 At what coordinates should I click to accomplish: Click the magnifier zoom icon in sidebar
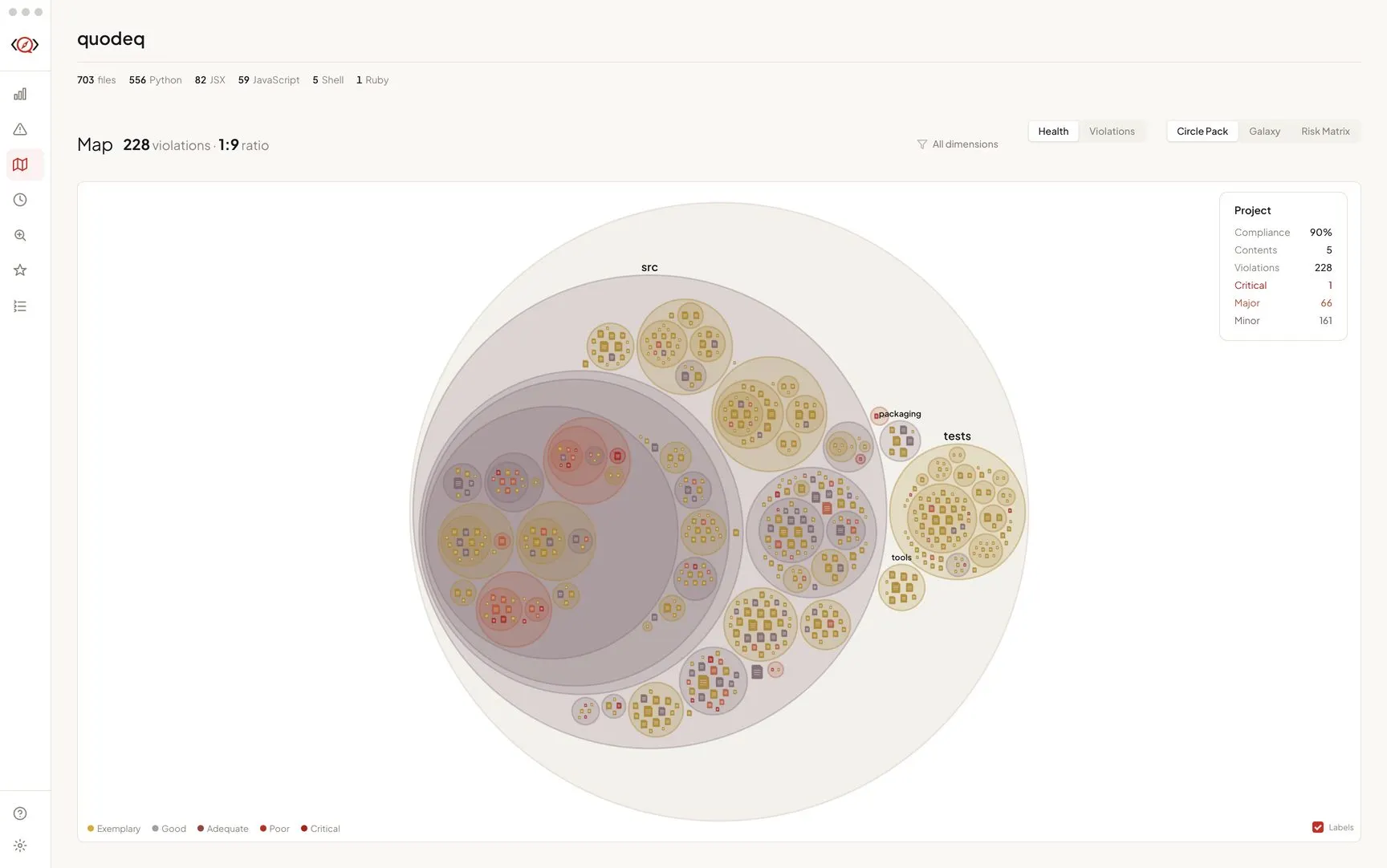coord(20,235)
